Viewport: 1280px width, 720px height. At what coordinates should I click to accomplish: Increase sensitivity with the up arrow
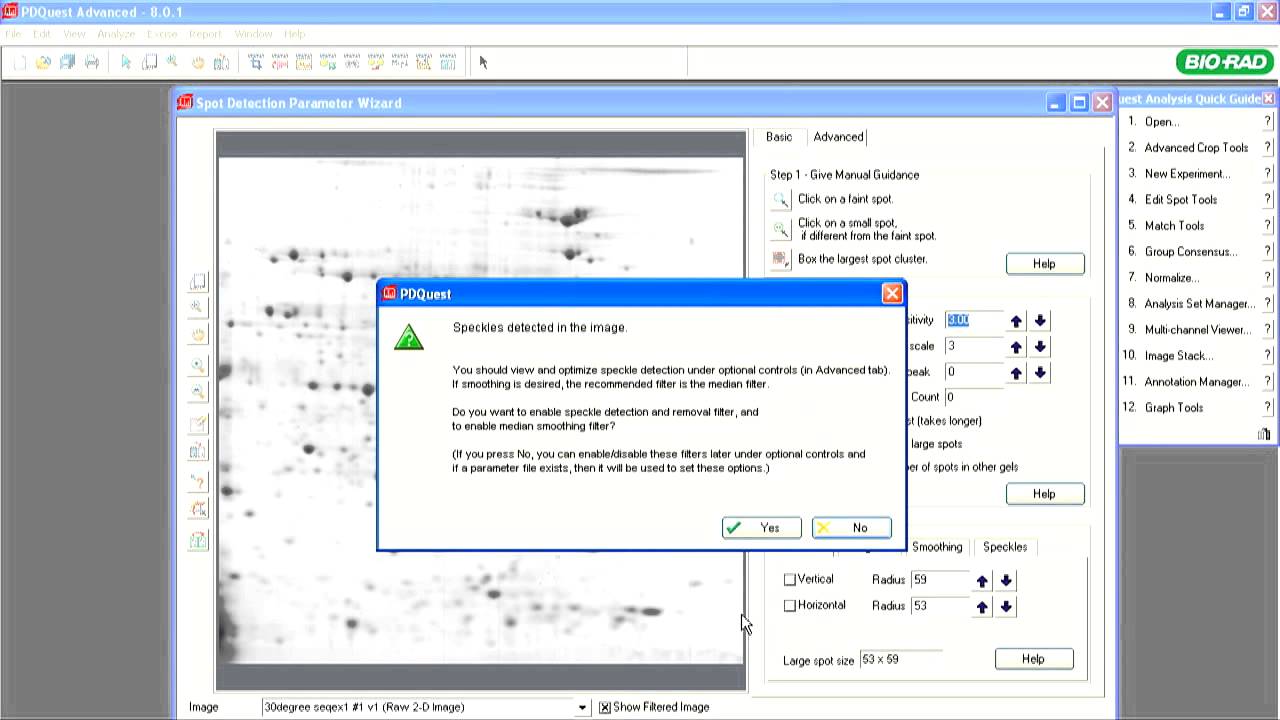coord(1016,321)
